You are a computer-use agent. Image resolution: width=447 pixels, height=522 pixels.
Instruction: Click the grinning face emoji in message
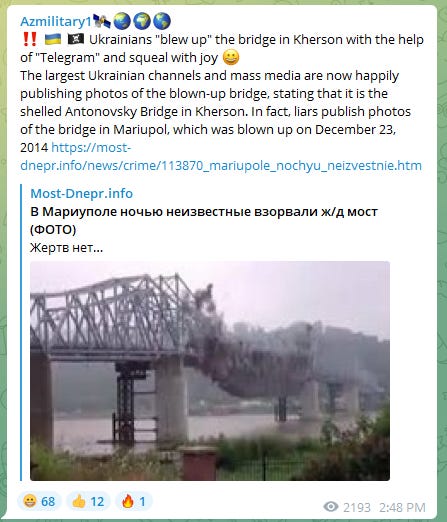point(231,57)
